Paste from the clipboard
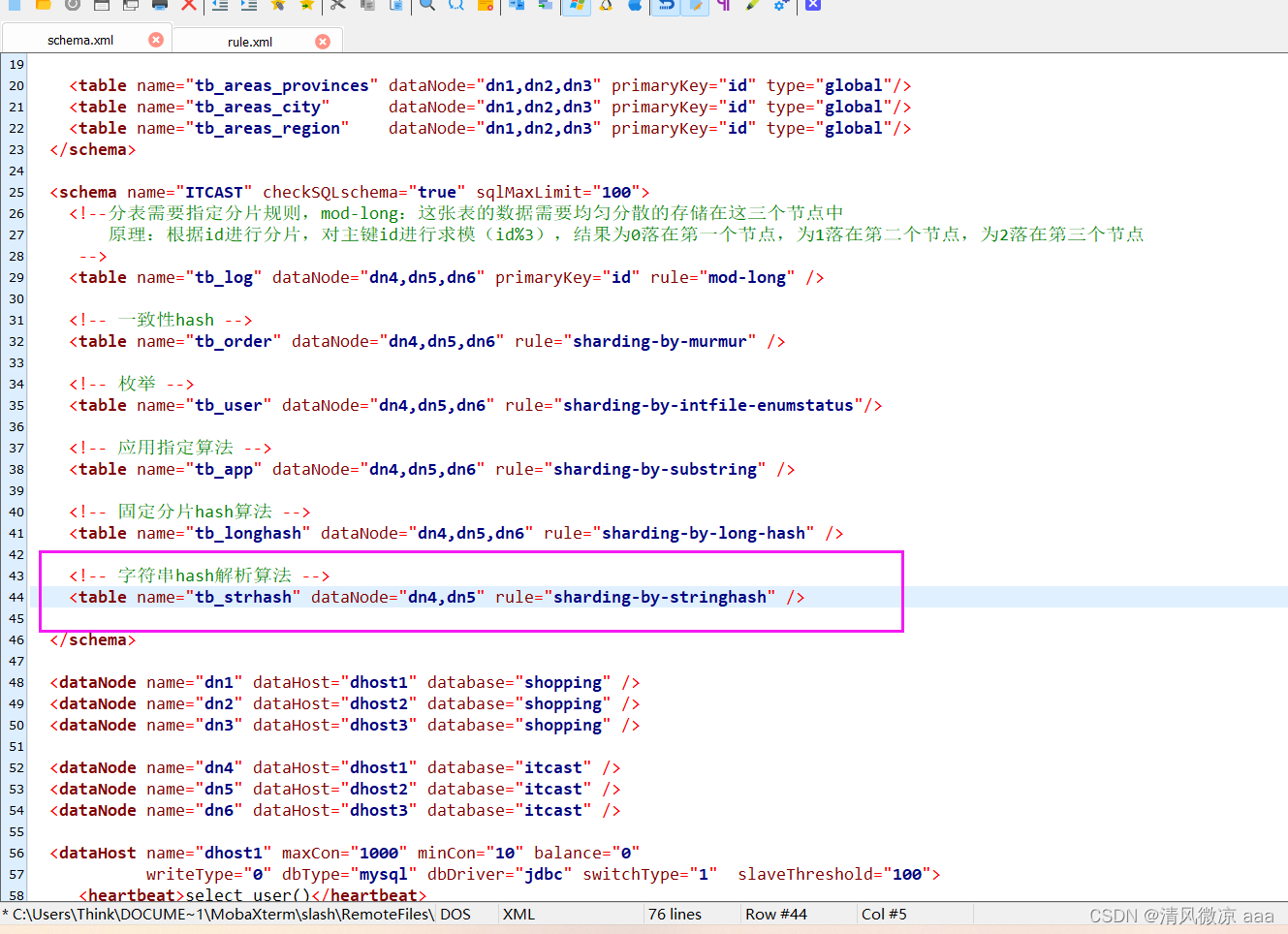Screen dimensions: 1288x934 click(x=396, y=4)
